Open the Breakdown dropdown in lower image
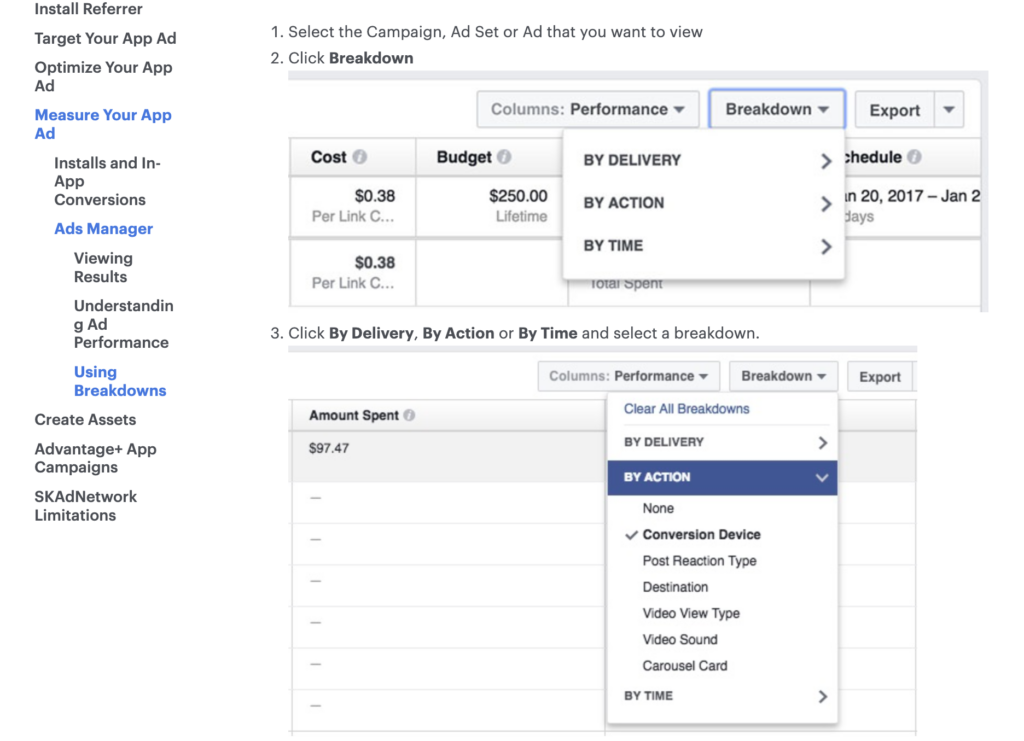 783,376
